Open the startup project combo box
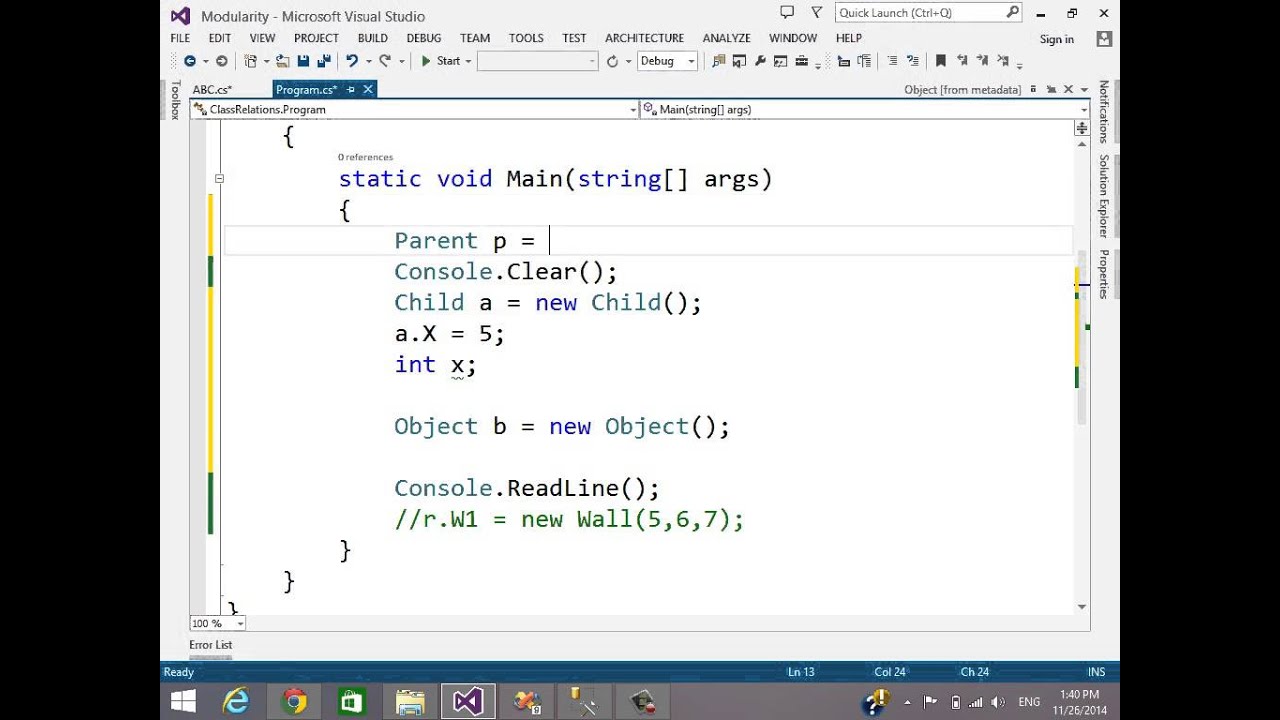Viewport: 1280px width, 720px height. click(537, 61)
